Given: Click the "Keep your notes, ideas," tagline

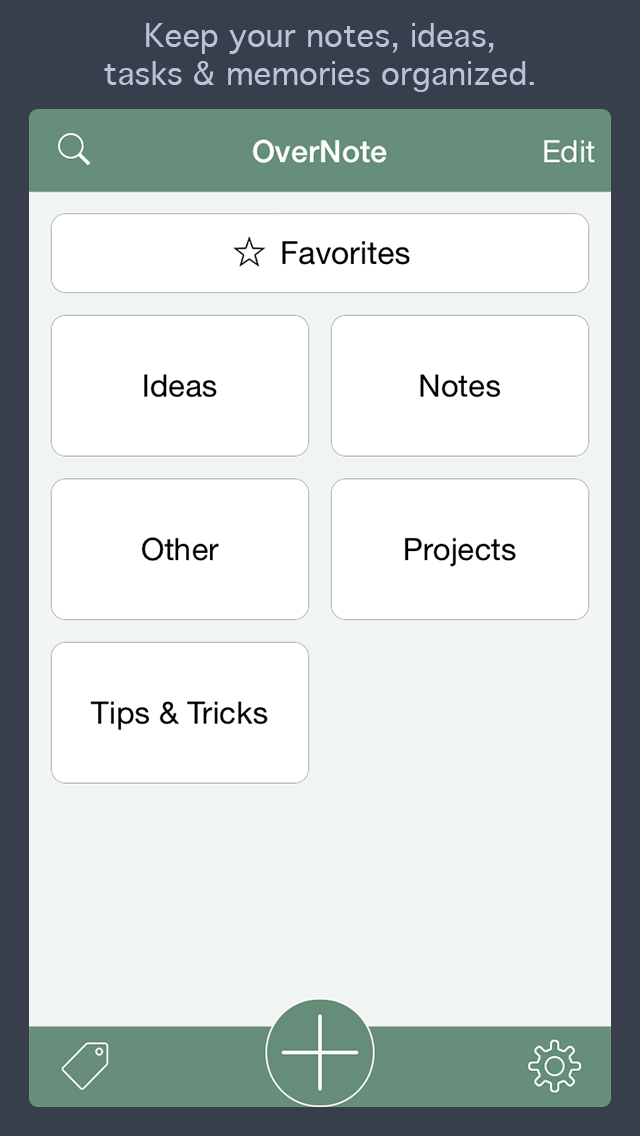Looking at the screenshot, I should point(320,36).
